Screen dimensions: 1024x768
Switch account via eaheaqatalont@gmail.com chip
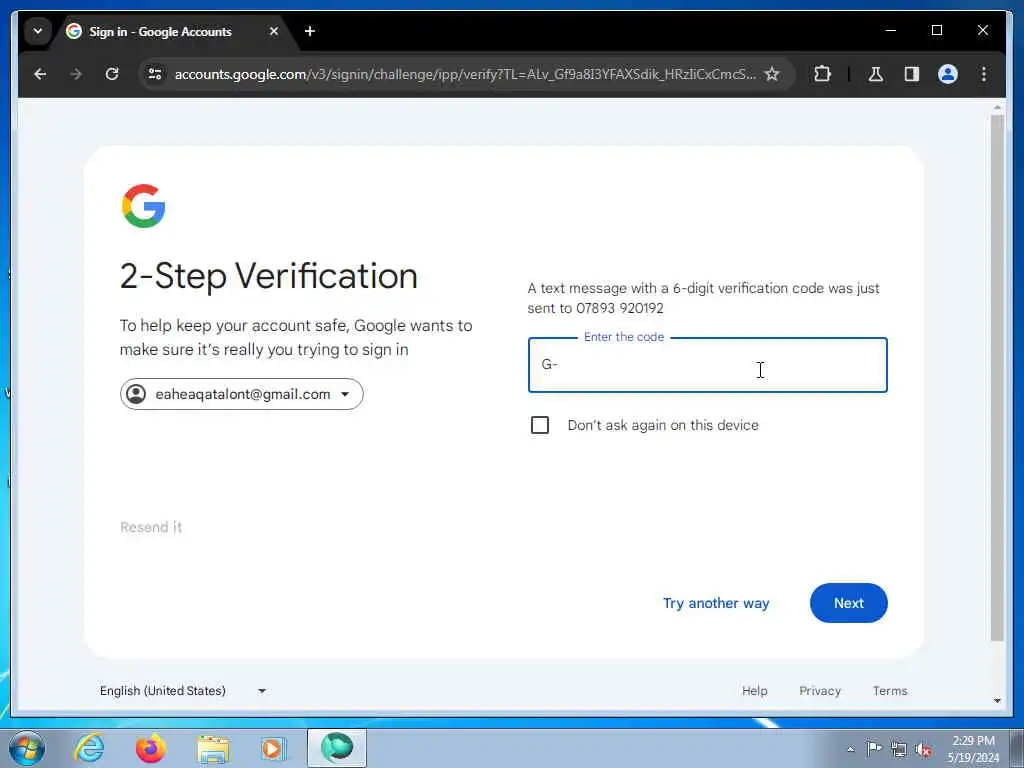coord(242,394)
